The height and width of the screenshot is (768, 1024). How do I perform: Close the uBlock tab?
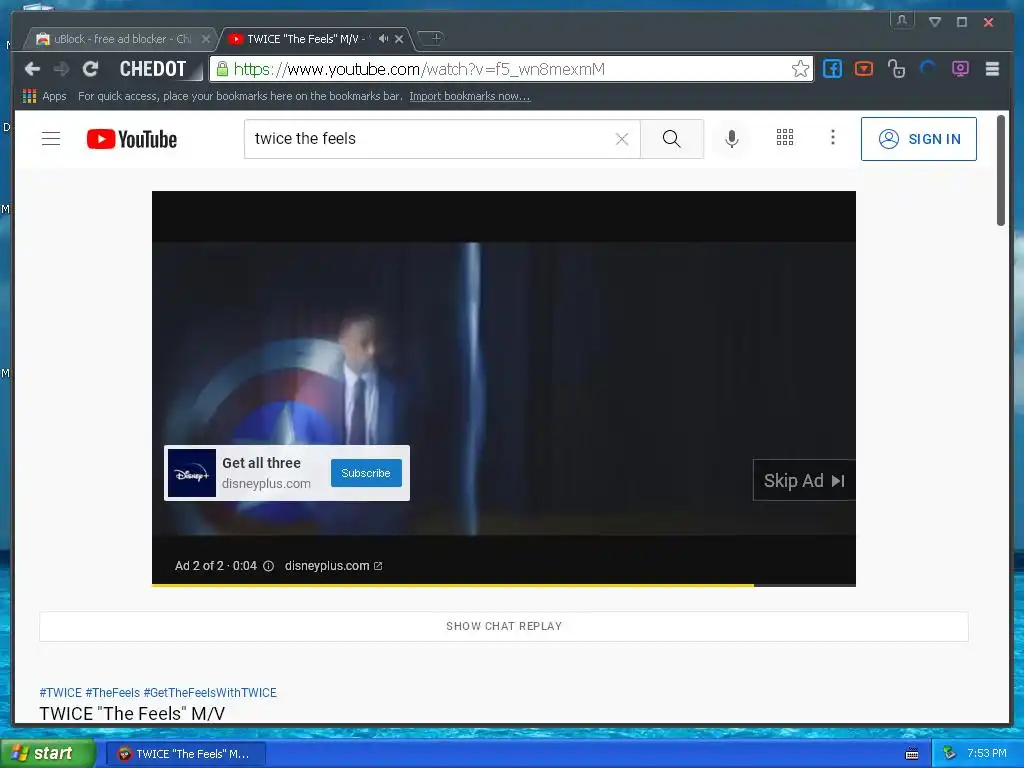click(206, 39)
